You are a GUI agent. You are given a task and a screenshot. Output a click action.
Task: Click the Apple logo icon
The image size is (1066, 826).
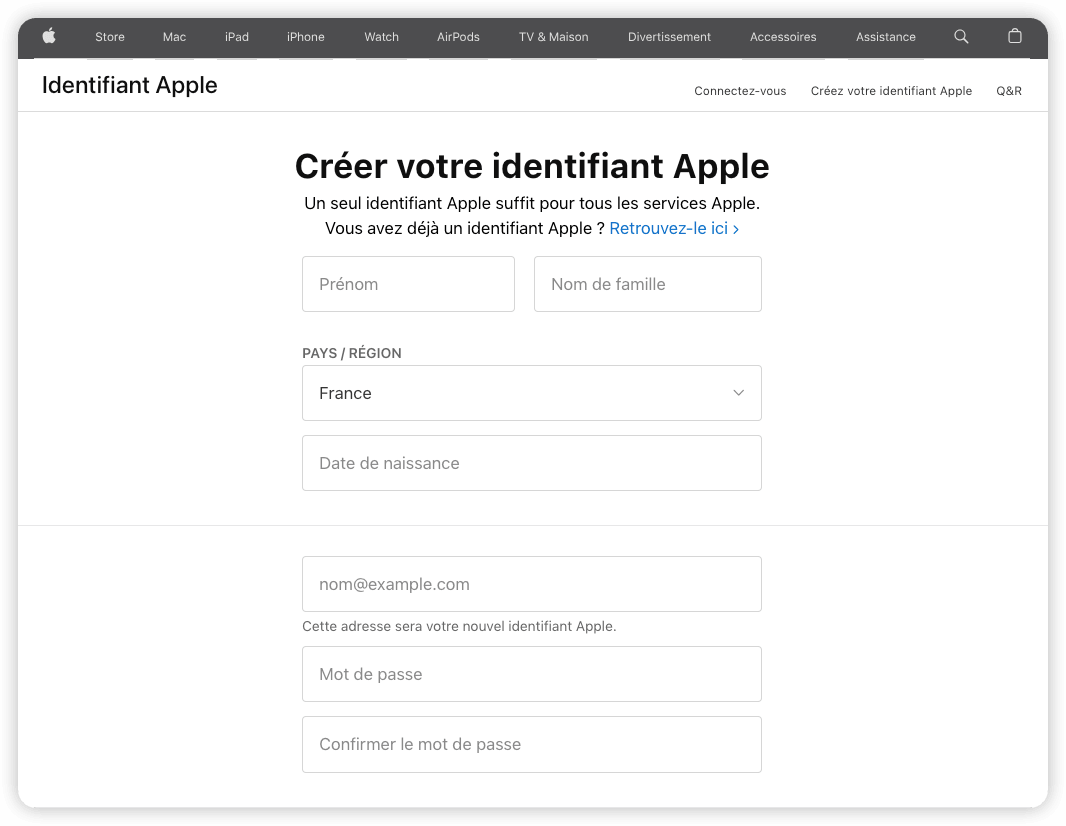click(49, 36)
